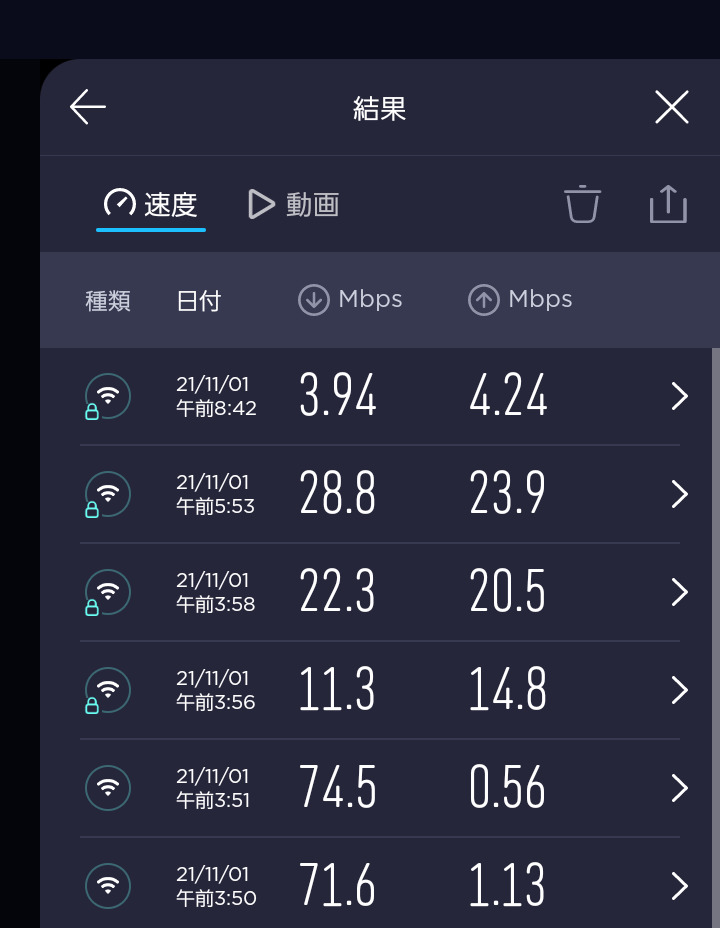Click the download Mbps arrow icon
This screenshot has height=928, width=720.
click(x=314, y=300)
